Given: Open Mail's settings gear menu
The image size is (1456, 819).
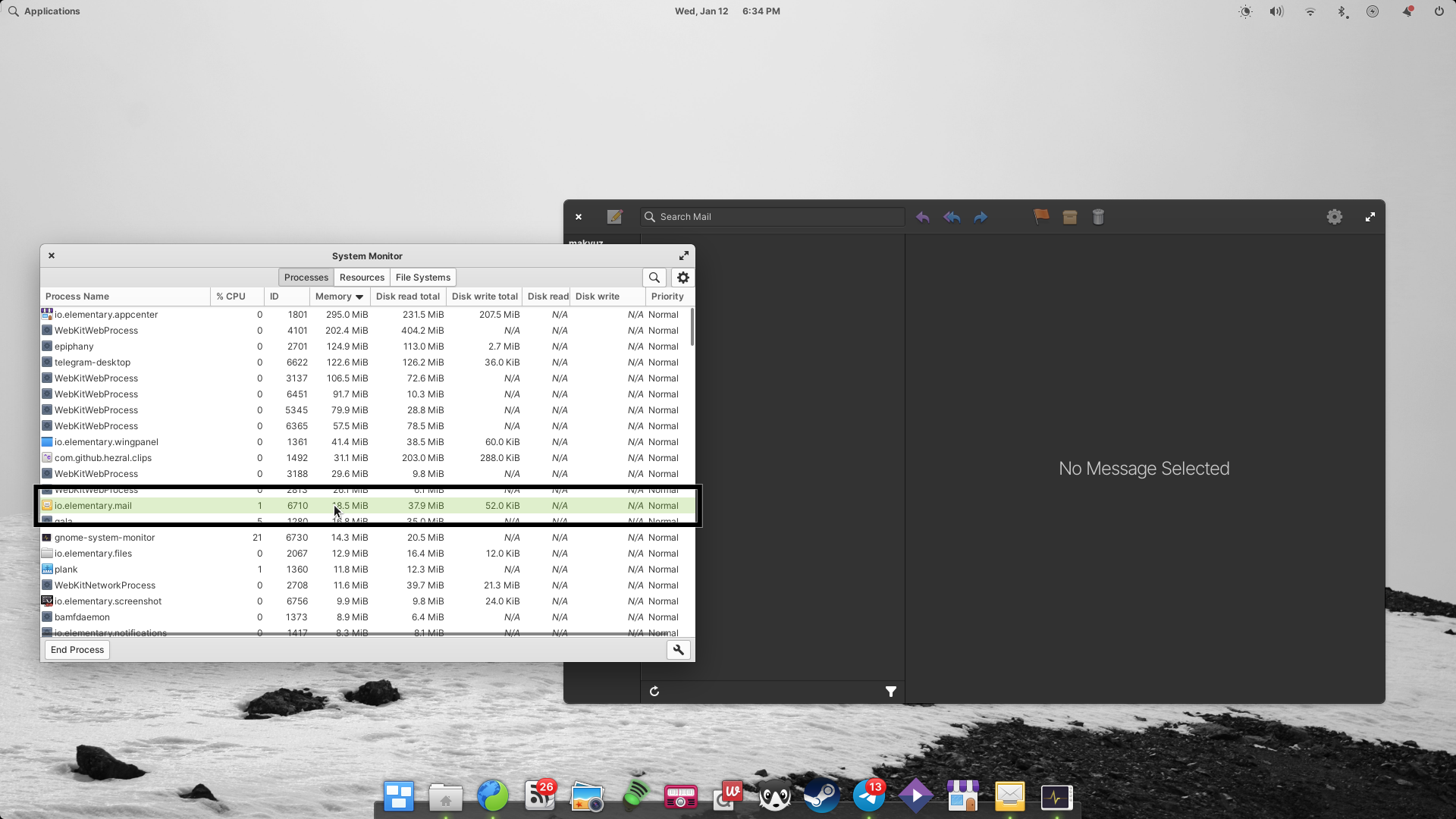Looking at the screenshot, I should pos(1334,217).
